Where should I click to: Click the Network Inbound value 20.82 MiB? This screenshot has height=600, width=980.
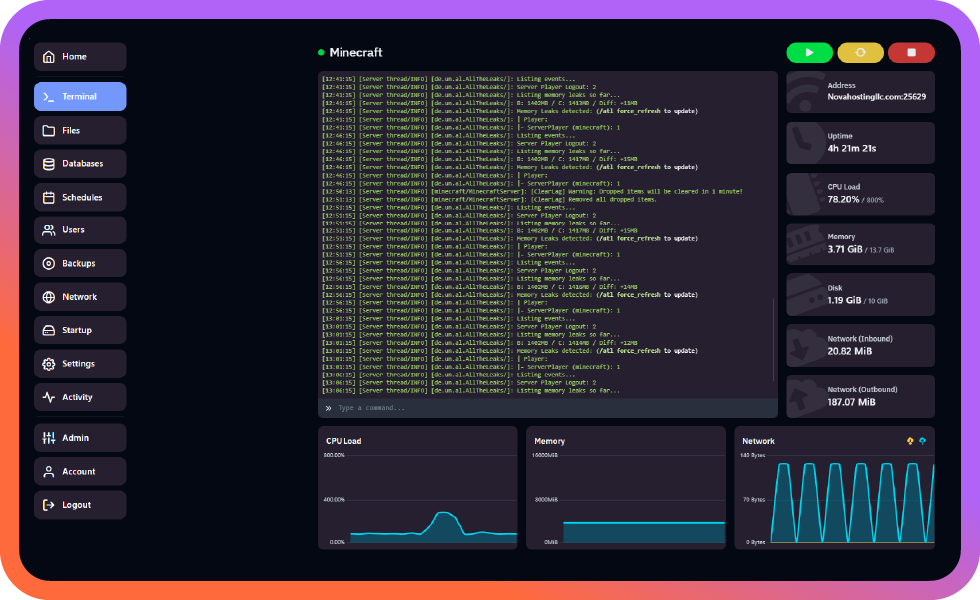(850, 351)
